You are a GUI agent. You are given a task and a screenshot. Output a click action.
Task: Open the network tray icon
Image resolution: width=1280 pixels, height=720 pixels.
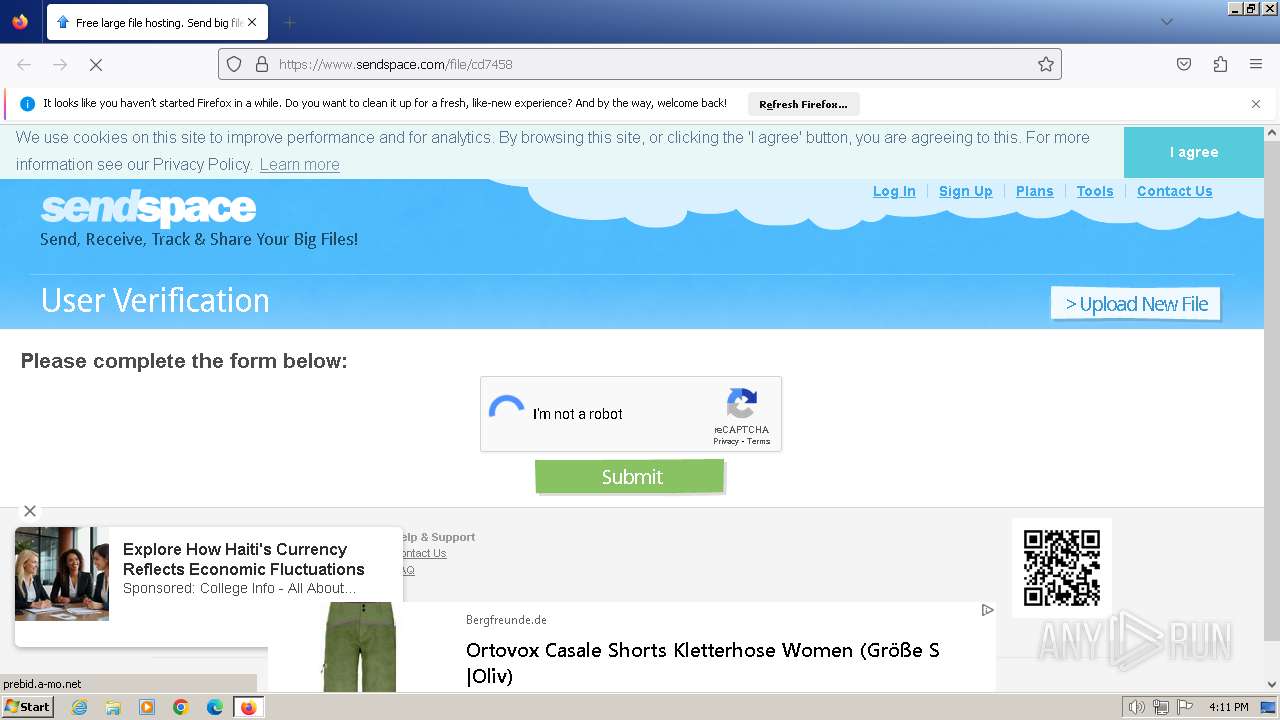[1160, 707]
